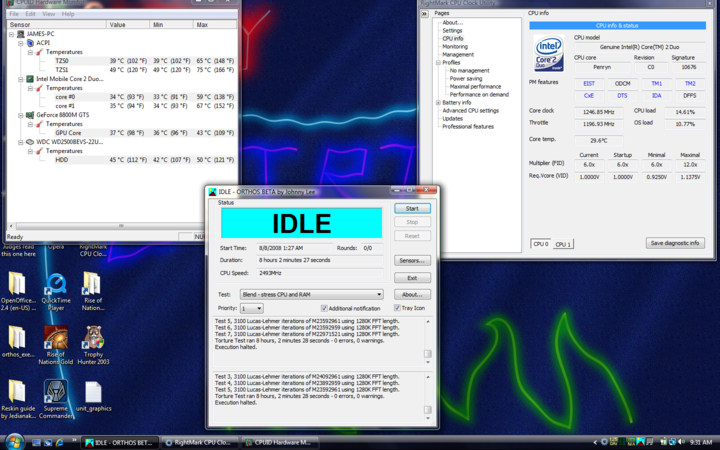Collapse WDC WD2500BEVS node

21,142
